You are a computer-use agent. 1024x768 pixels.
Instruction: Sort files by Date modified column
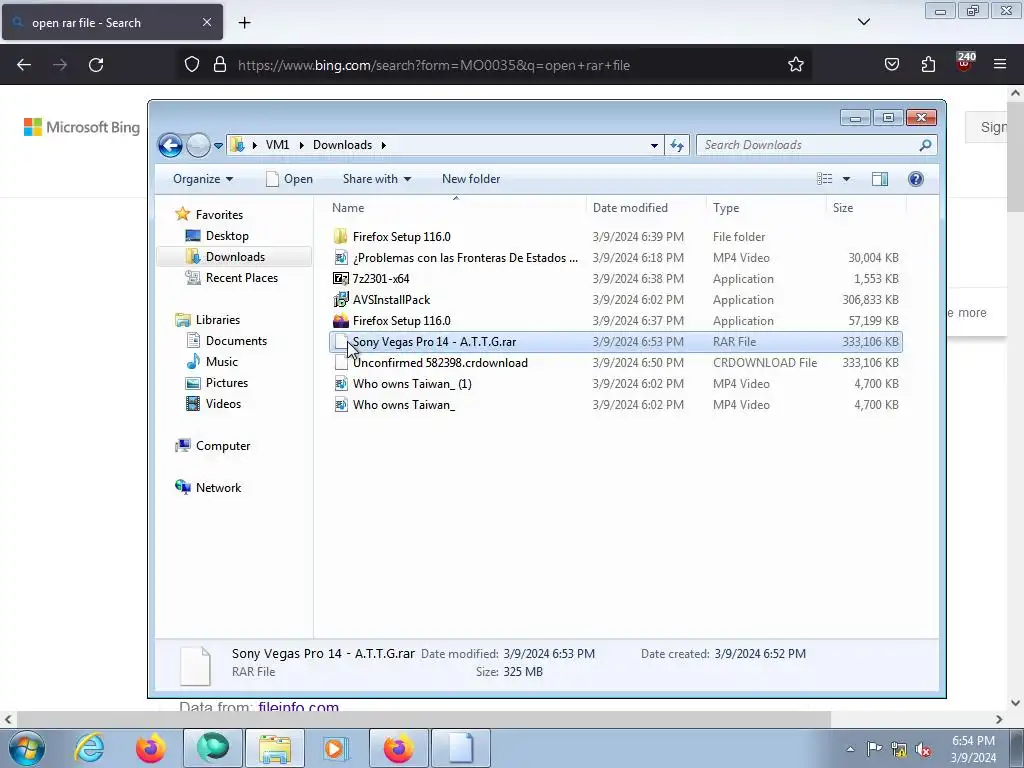(630, 208)
